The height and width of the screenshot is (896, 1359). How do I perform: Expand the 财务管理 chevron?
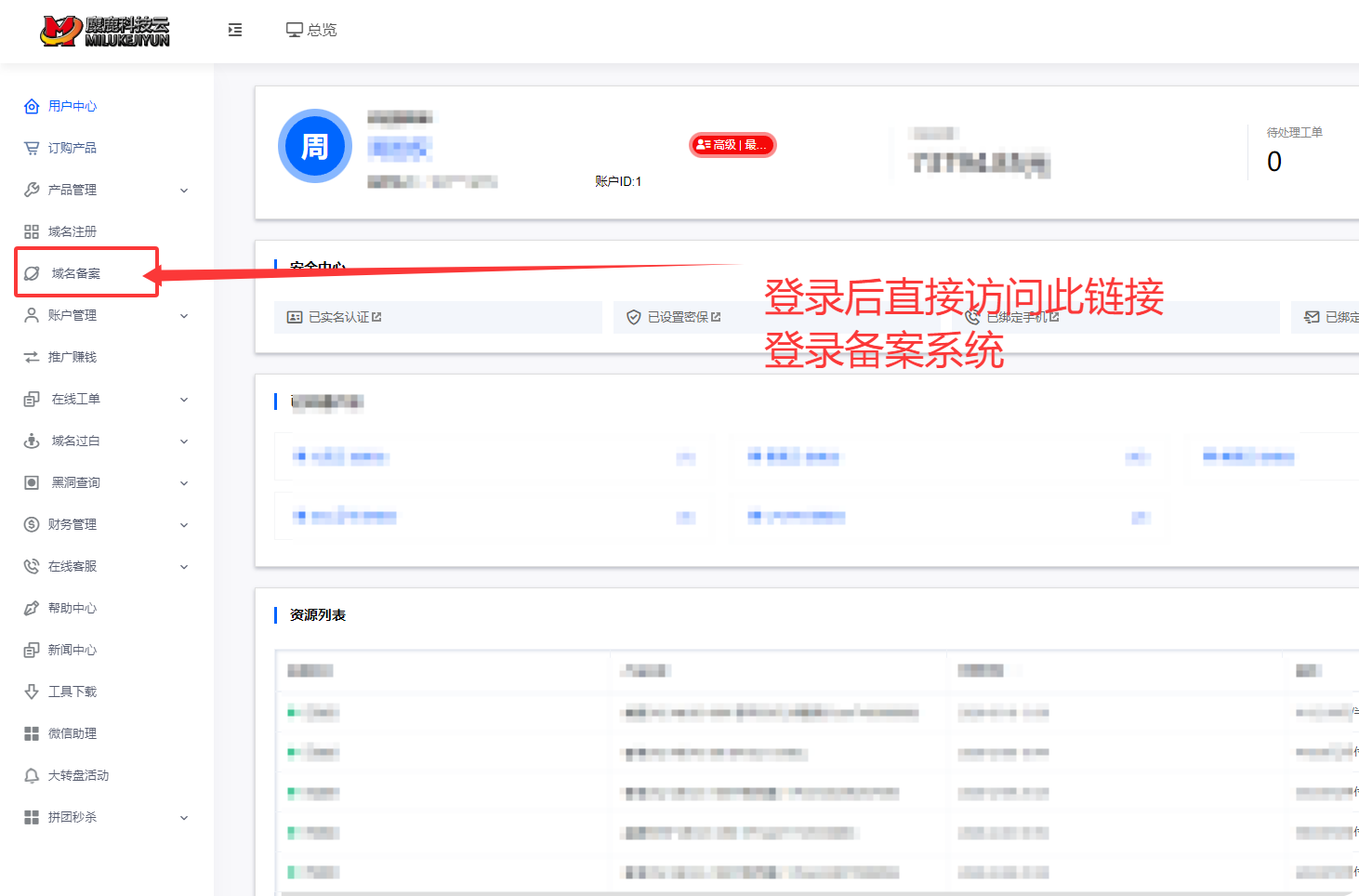click(x=184, y=525)
